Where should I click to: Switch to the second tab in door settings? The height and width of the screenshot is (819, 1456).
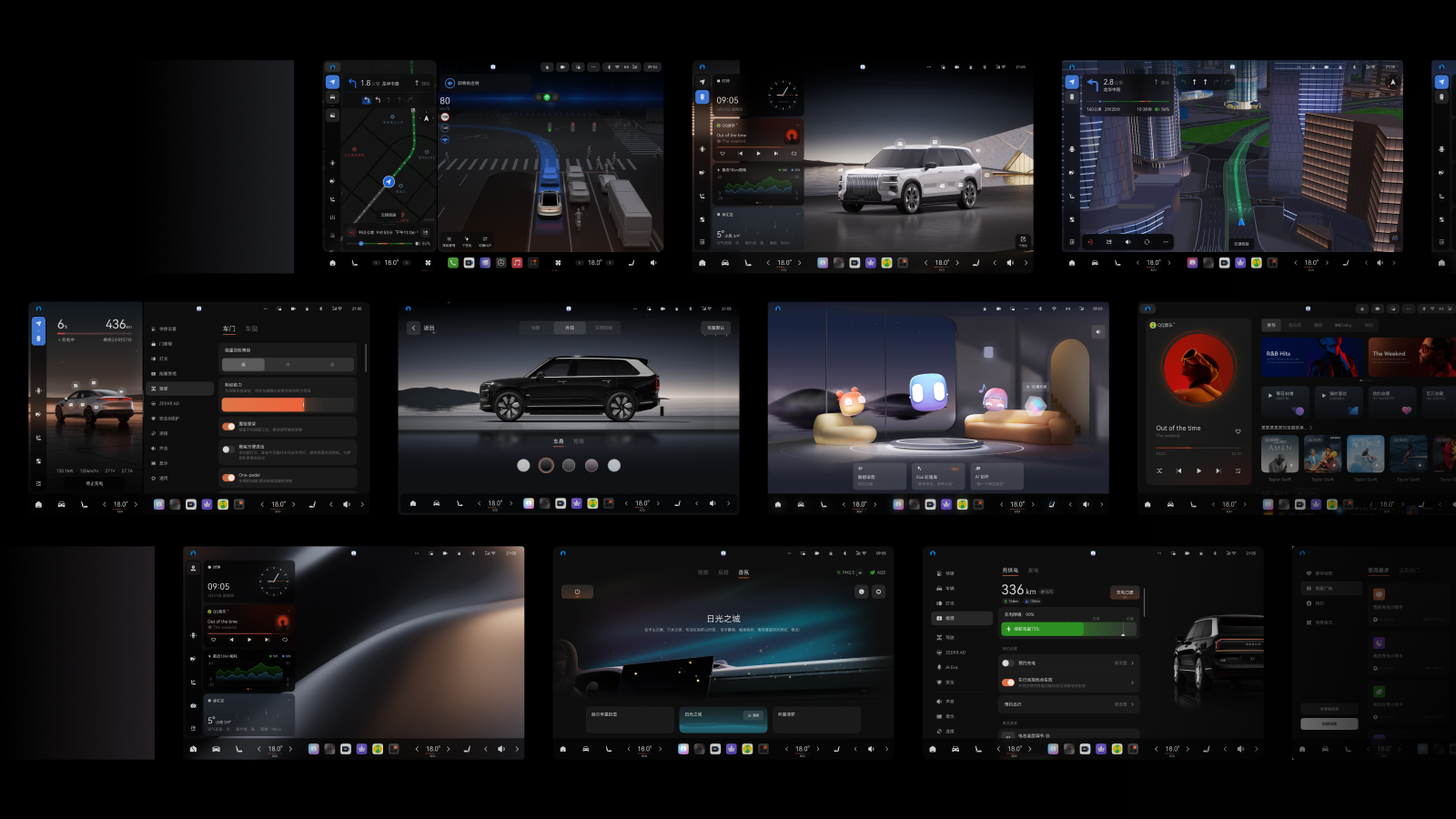click(x=251, y=329)
